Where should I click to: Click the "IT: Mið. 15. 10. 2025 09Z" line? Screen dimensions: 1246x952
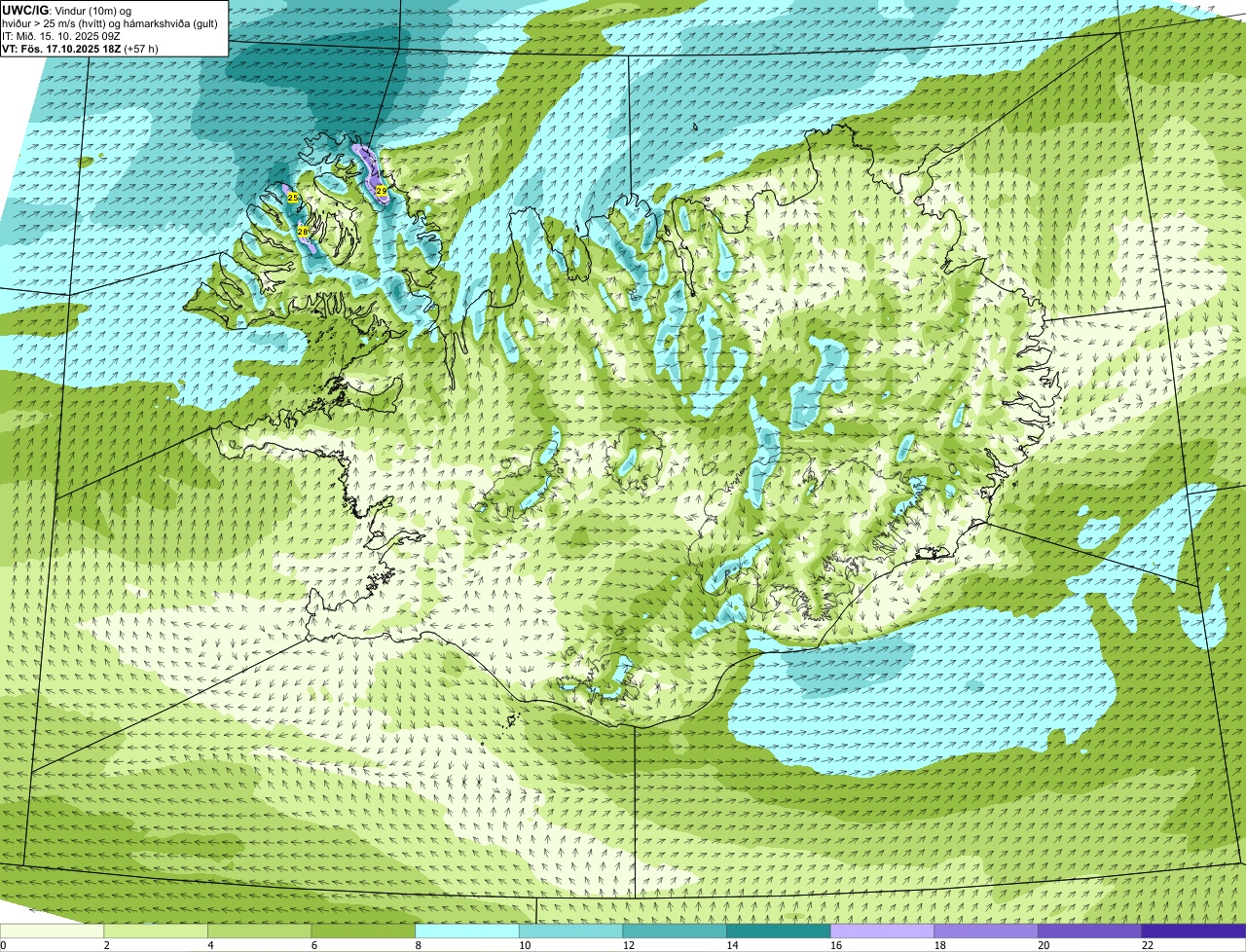61,36
